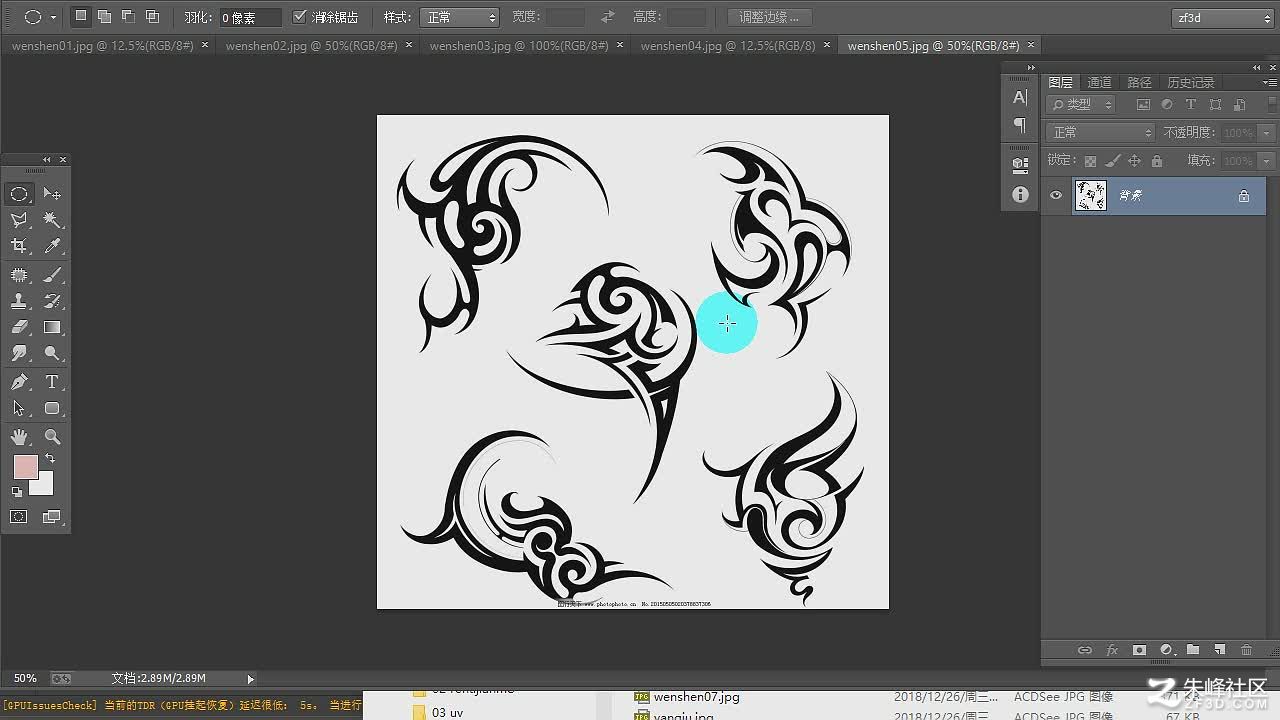
Task: Toggle the 消除锯齿 anti-alias checkbox
Action: coord(300,17)
